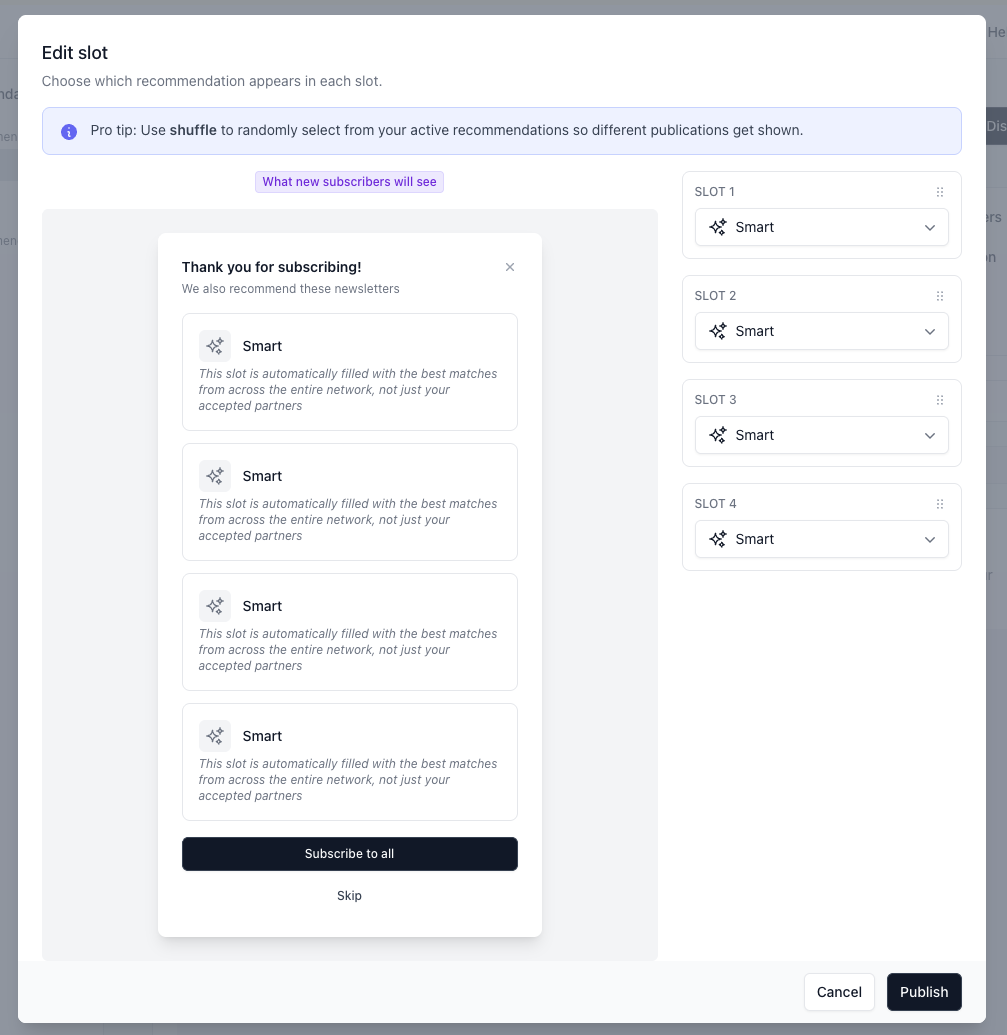This screenshot has height=1035, width=1007.
Task: Select the third Smart recommendation card in the preview
Action: click(350, 632)
